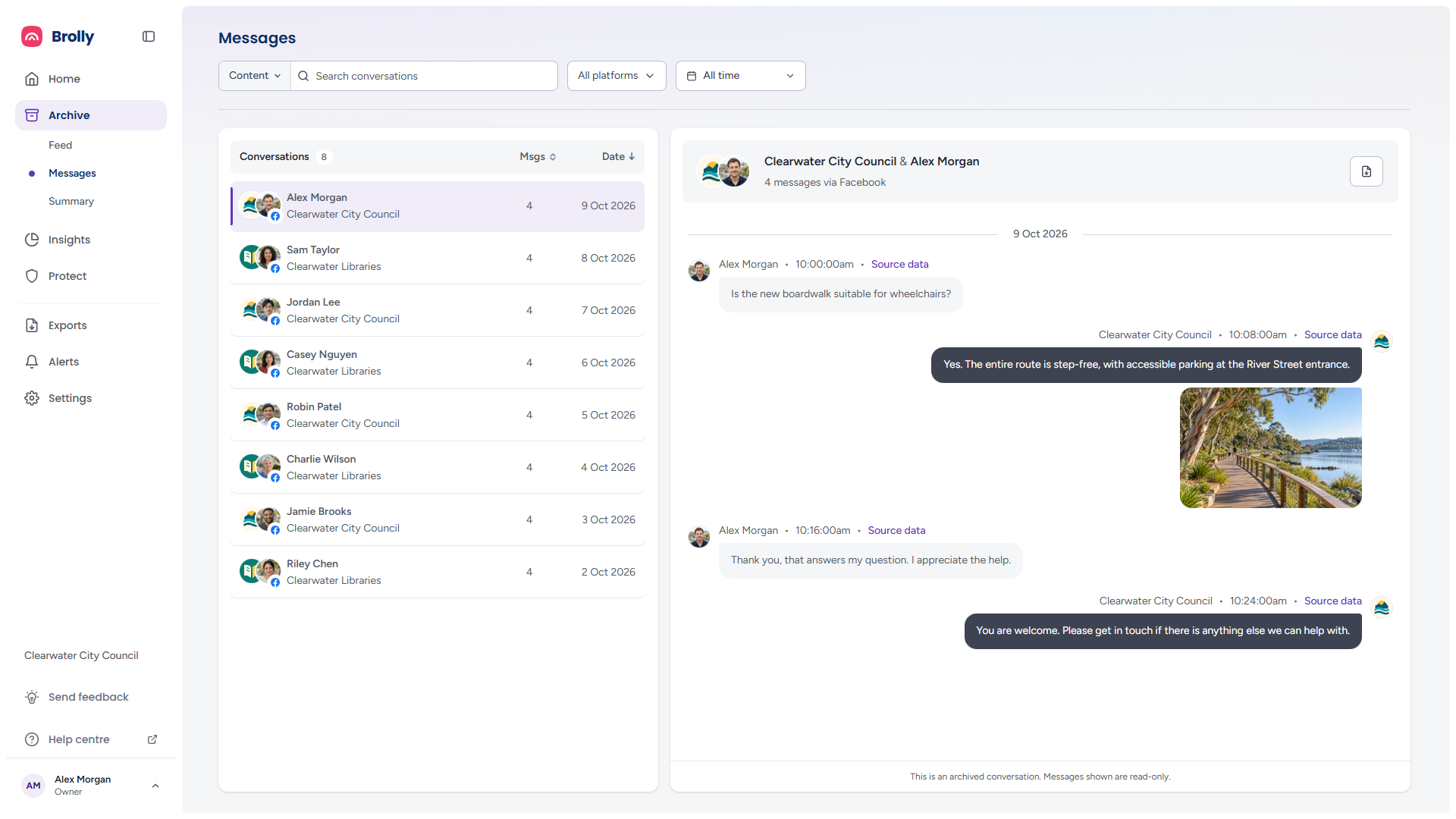
Task: Toggle Date column sort order
Action: coord(618,156)
